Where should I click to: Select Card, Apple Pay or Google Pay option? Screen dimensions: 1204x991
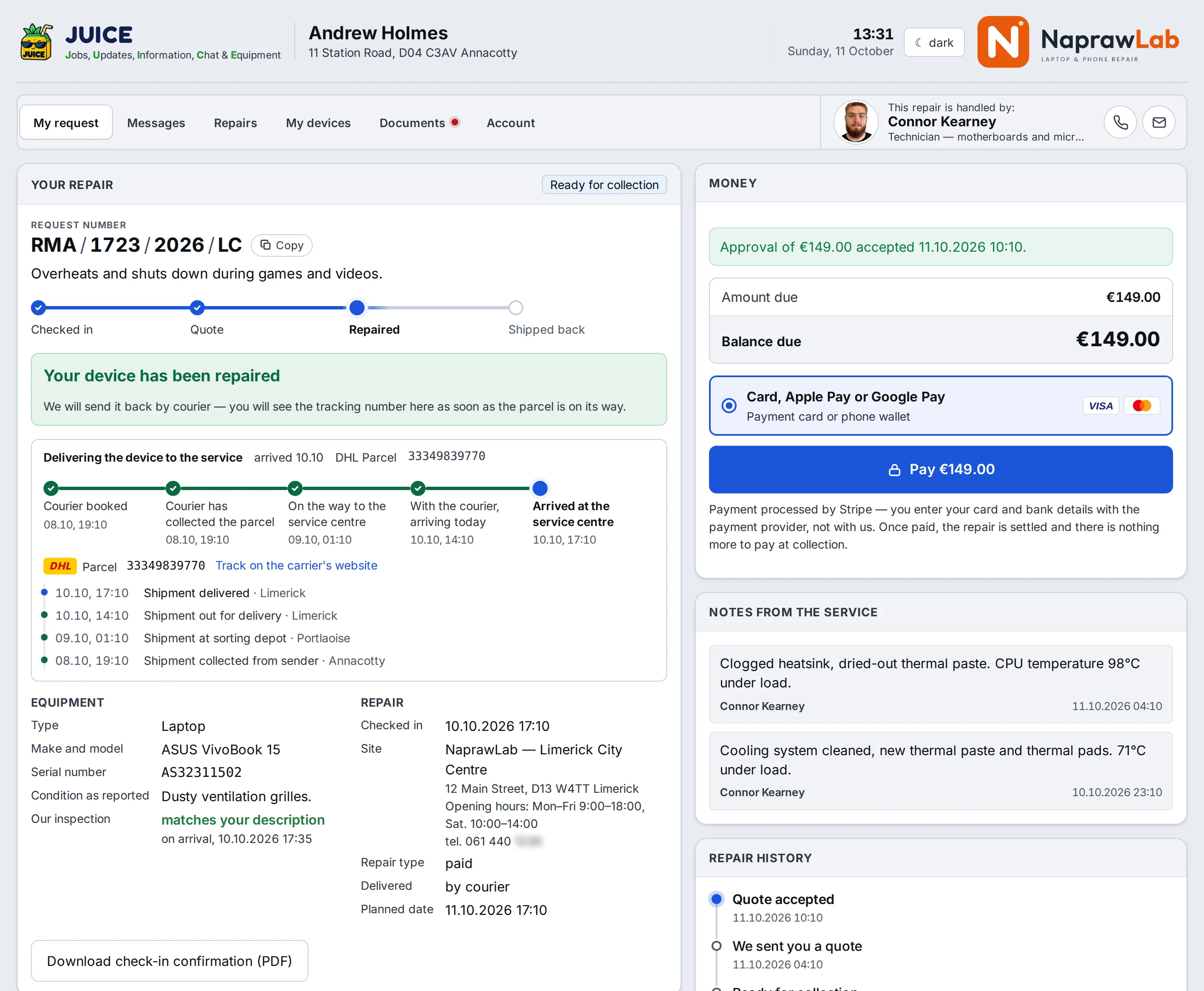[940, 405]
